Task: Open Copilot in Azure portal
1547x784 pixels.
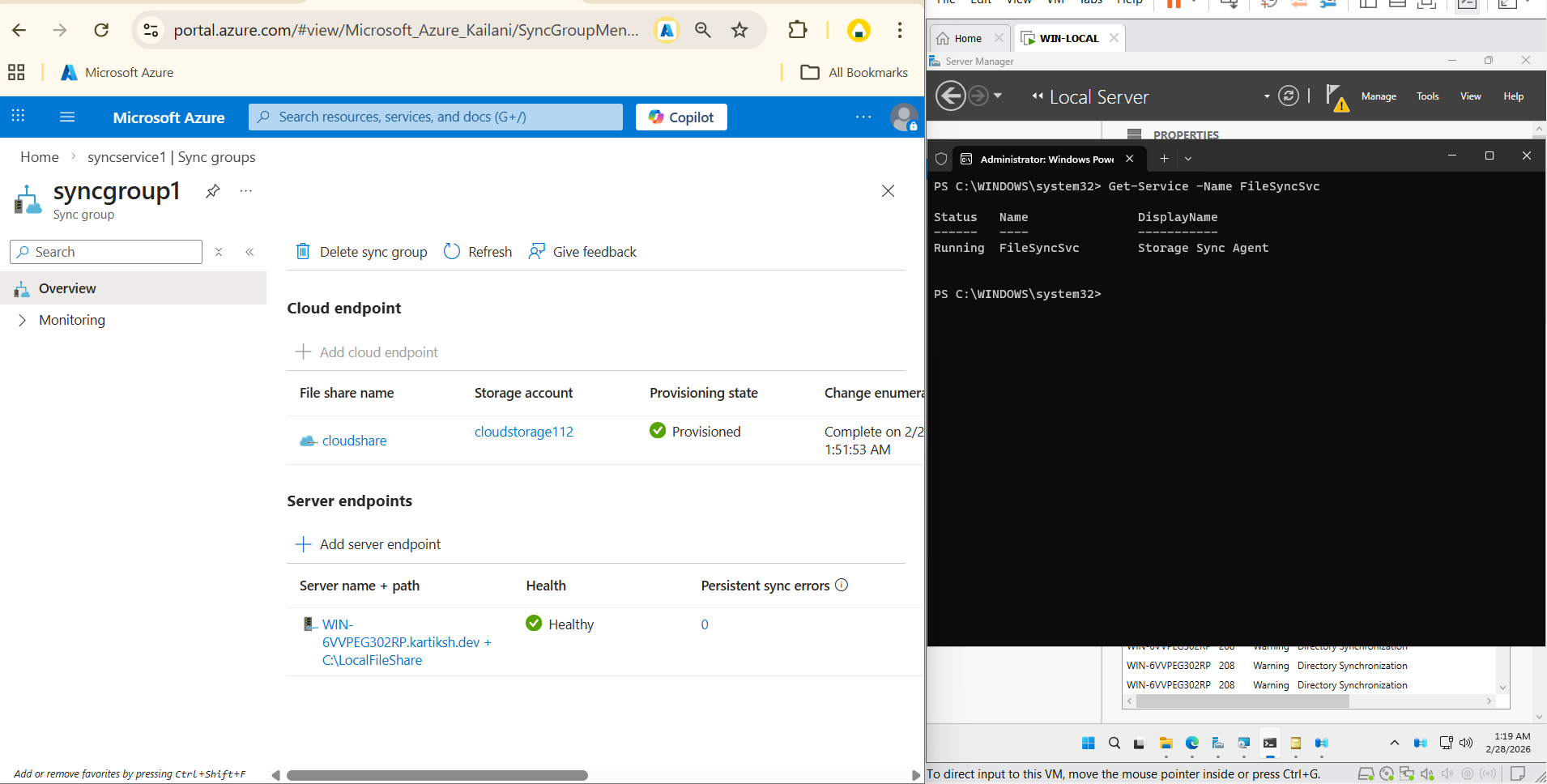Action: coord(681,117)
